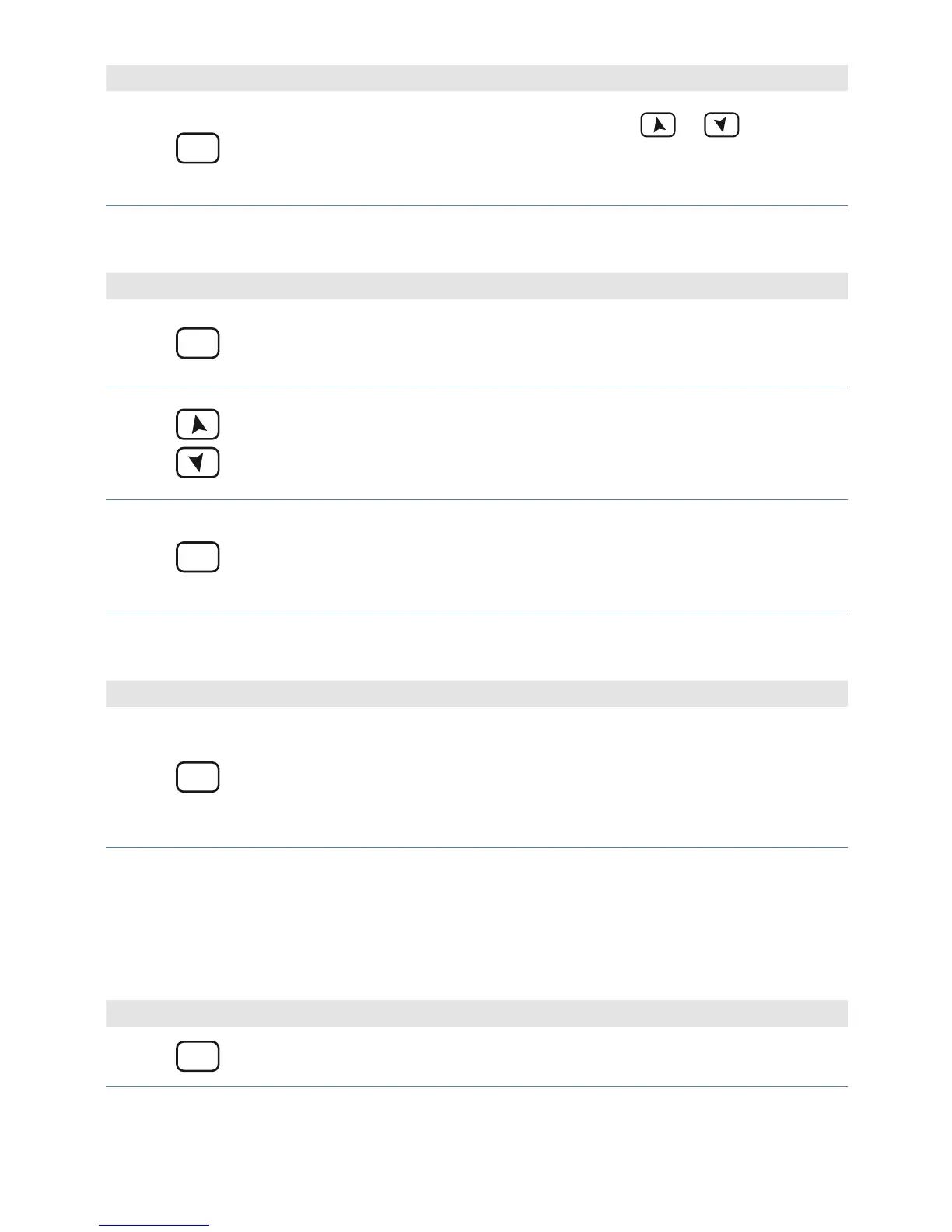952x1232 pixels.
Task: Select the gray header bar of the first table
Action: (477, 79)
